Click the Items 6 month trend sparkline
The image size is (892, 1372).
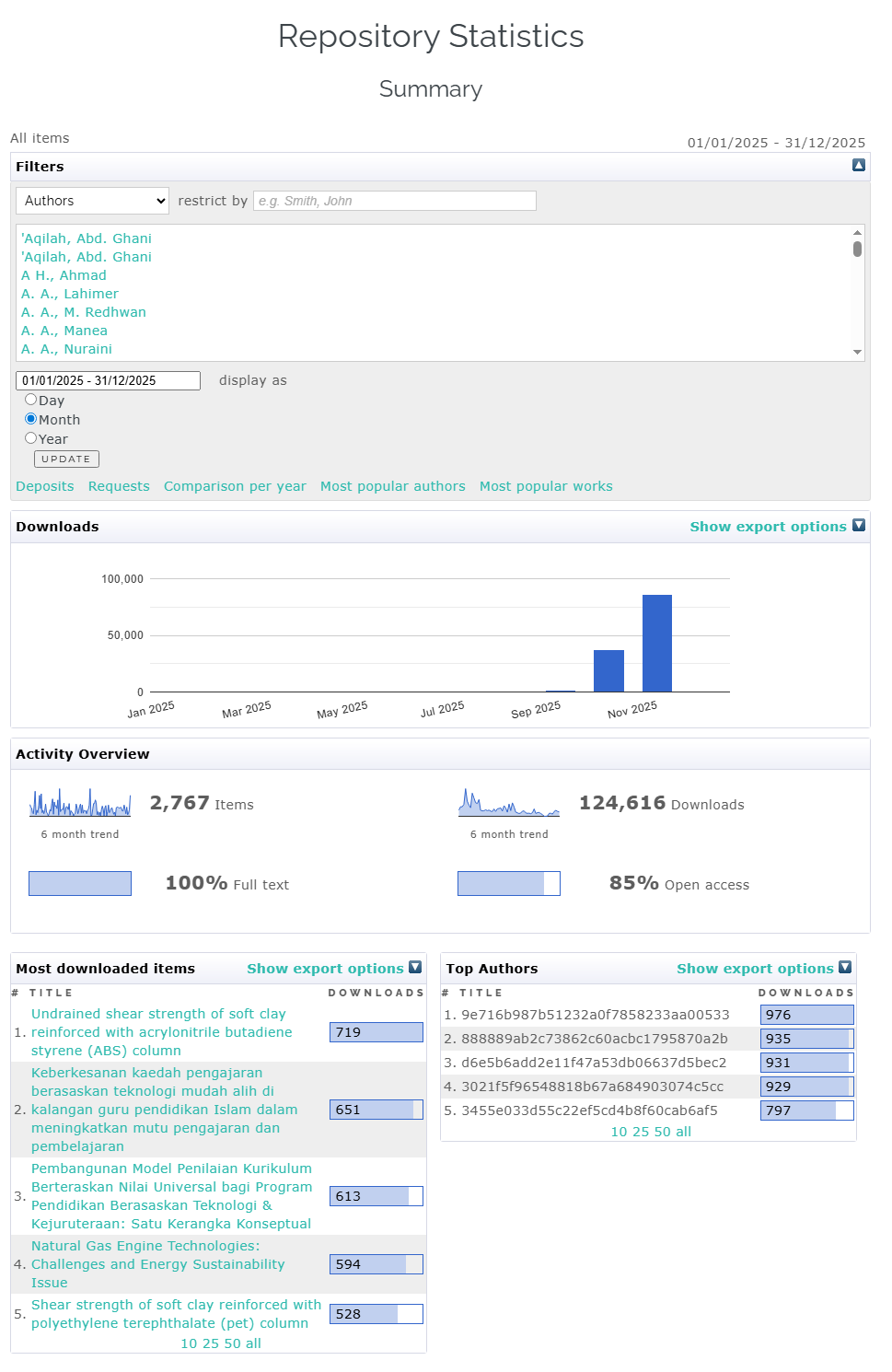pyautogui.click(x=80, y=804)
